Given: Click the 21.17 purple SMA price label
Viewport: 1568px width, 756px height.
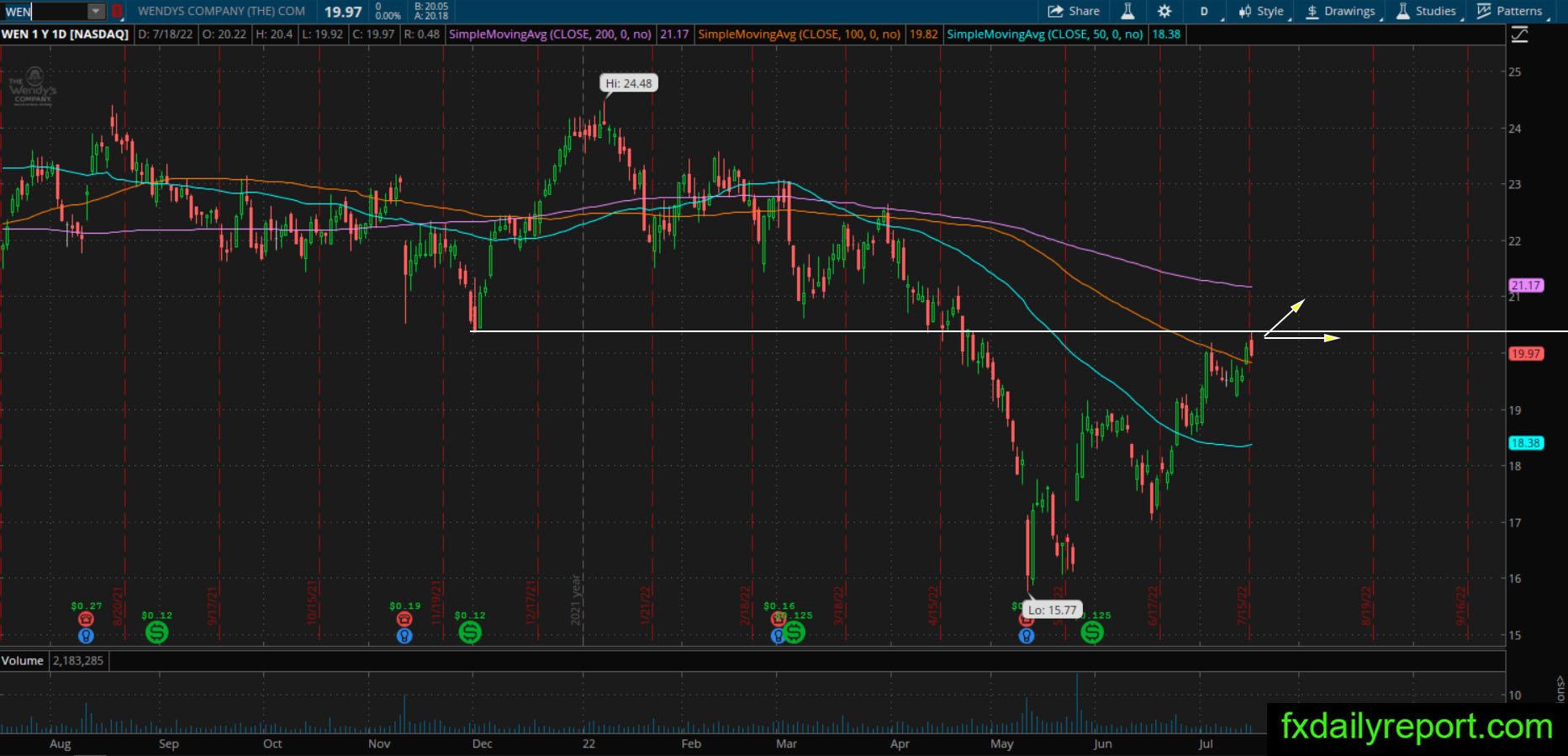Looking at the screenshot, I should pos(1526,285).
